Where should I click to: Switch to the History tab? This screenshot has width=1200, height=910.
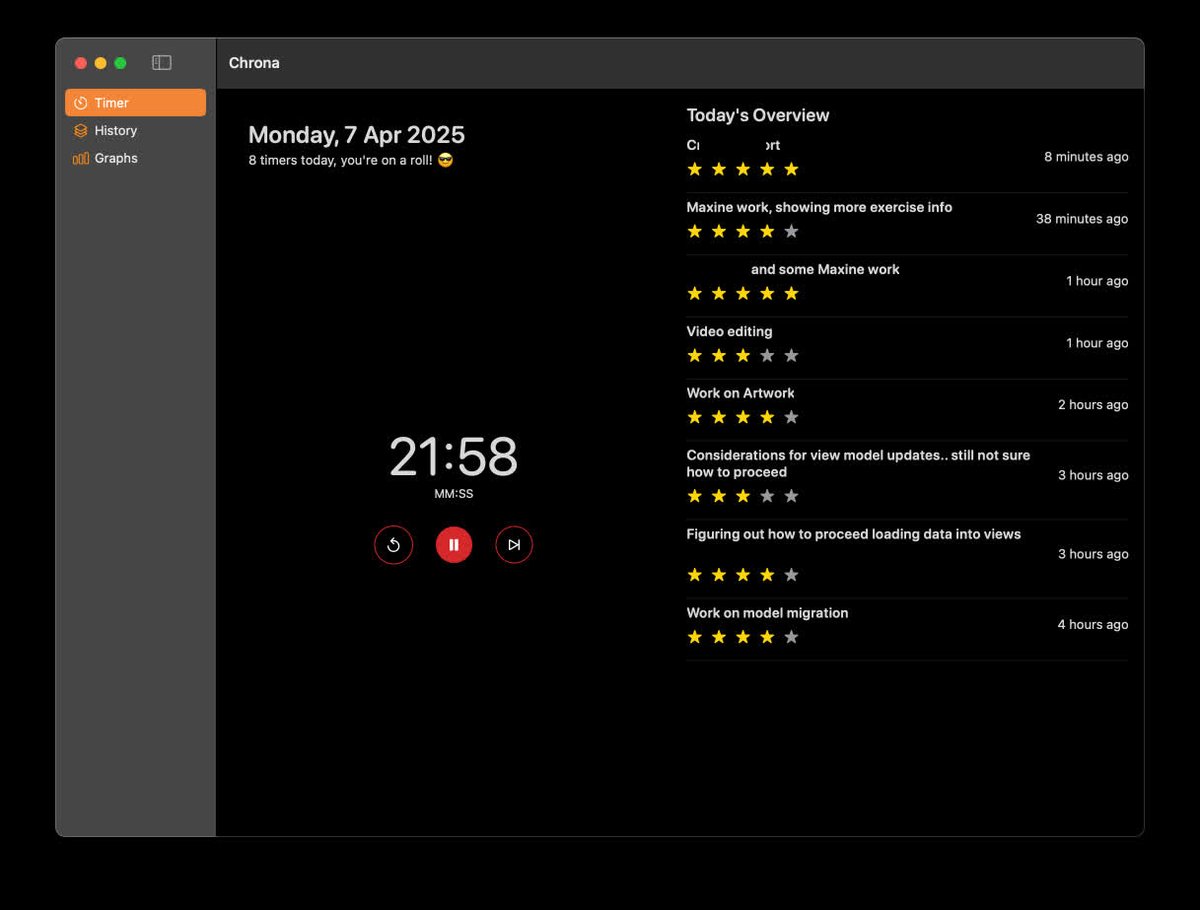coord(117,130)
